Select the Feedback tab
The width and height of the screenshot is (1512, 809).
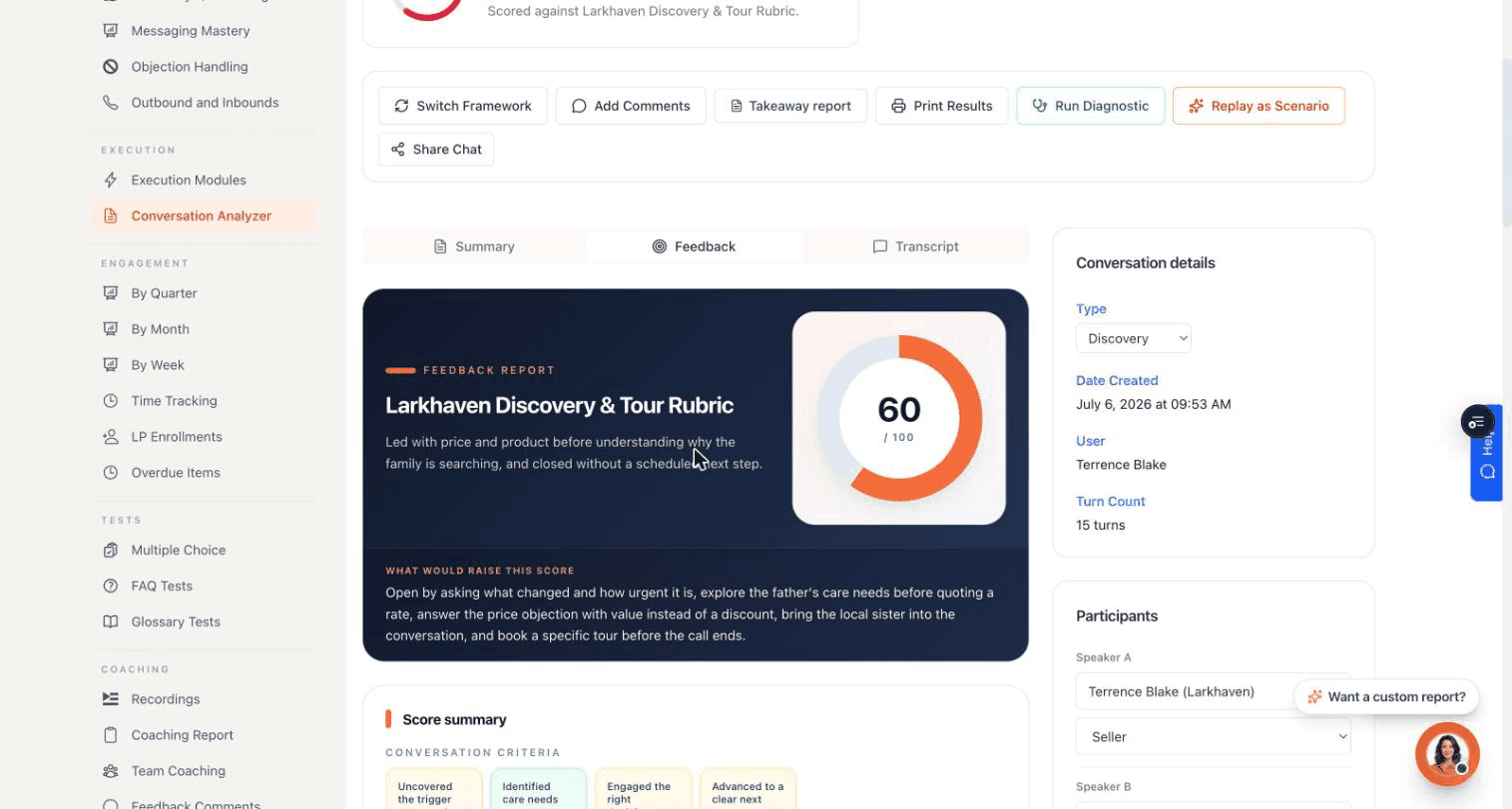click(x=694, y=246)
